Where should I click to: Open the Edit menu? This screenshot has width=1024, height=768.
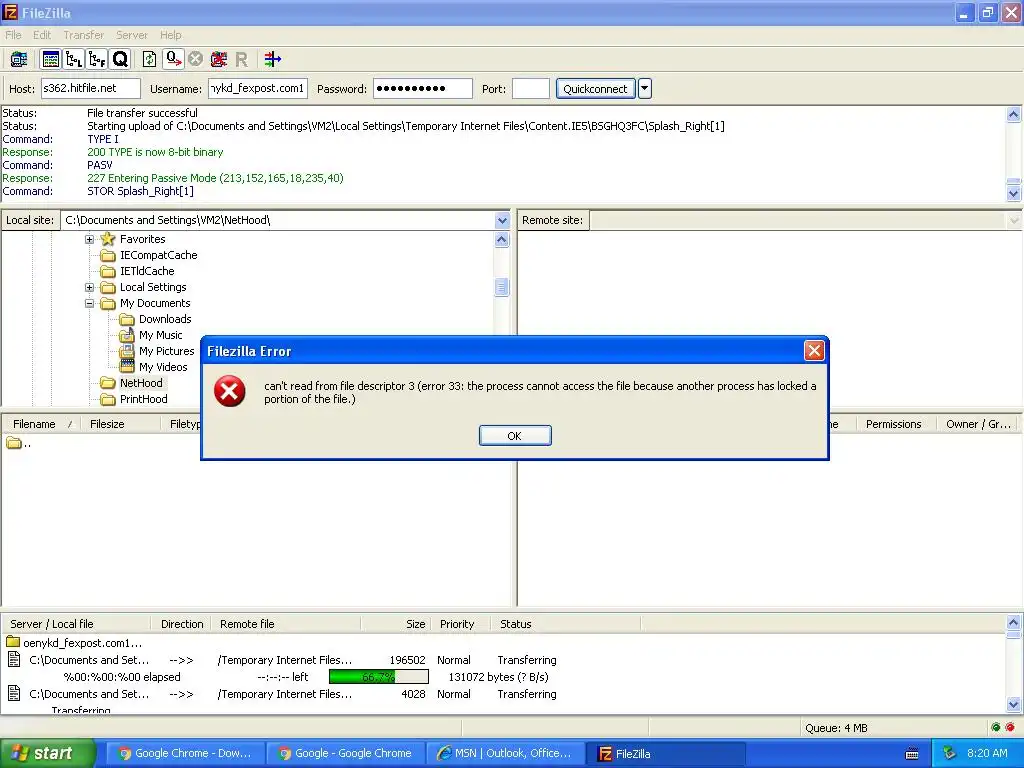click(42, 35)
